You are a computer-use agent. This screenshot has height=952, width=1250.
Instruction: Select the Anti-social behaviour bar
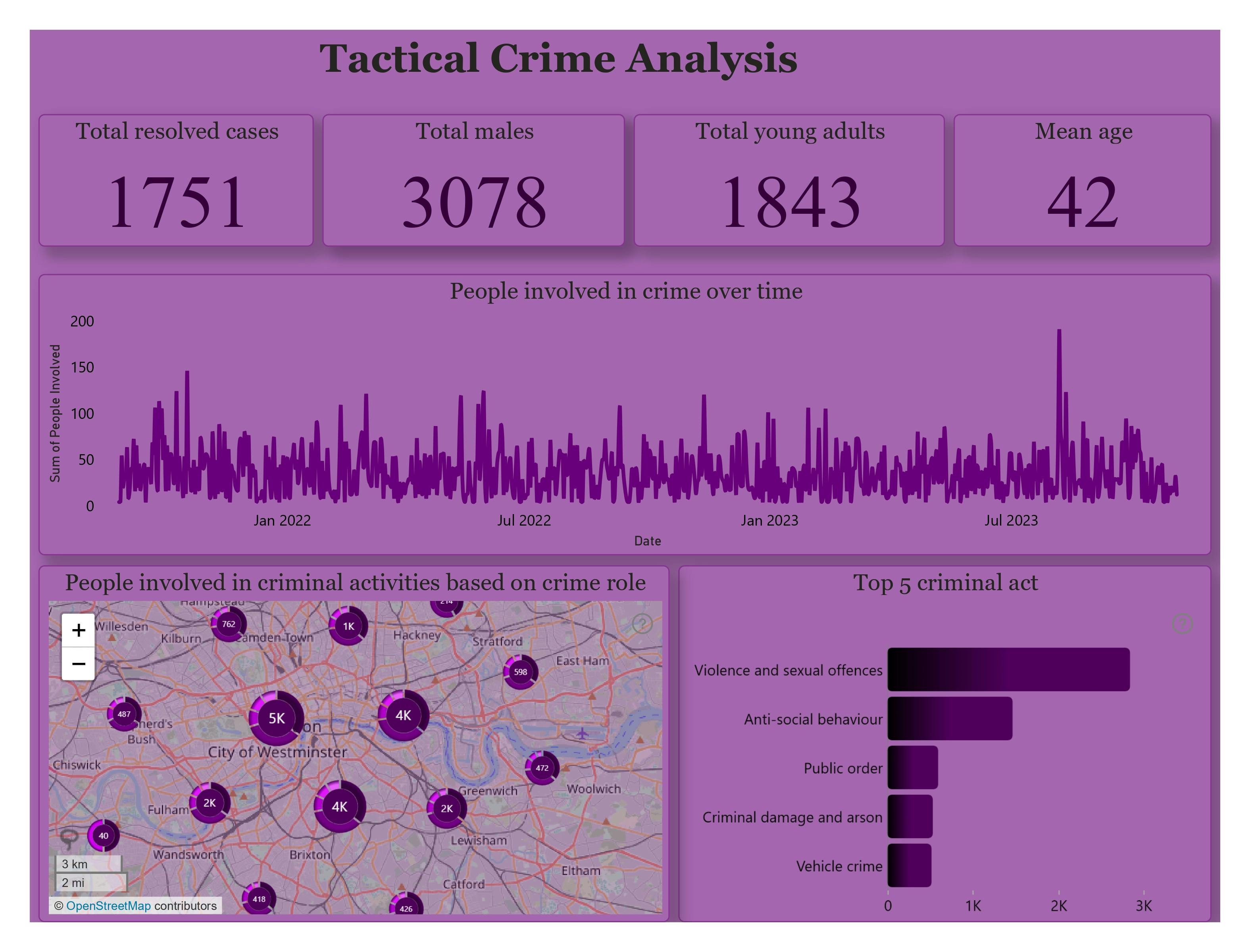point(950,718)
